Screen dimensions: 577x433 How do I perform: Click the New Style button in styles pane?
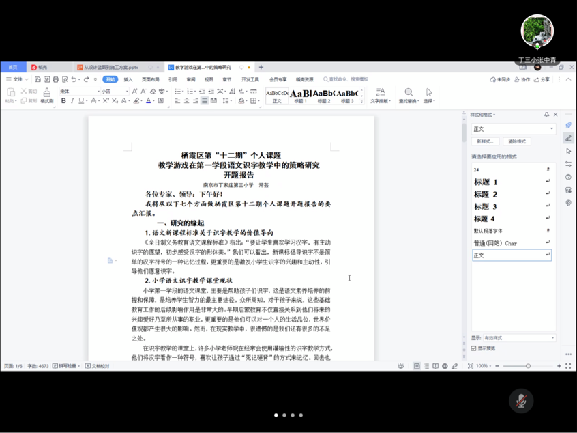(x=485, y=141)
